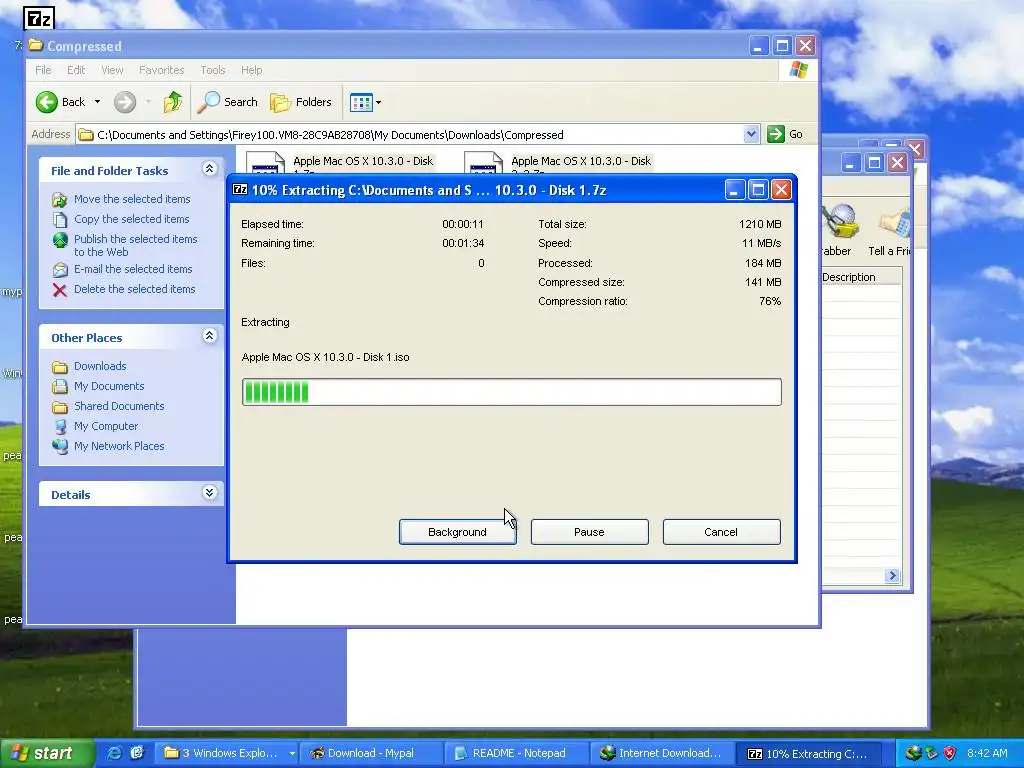Open My Documents in Other Places
Viewport: 1024px width, 768px height.
[109, 387]
